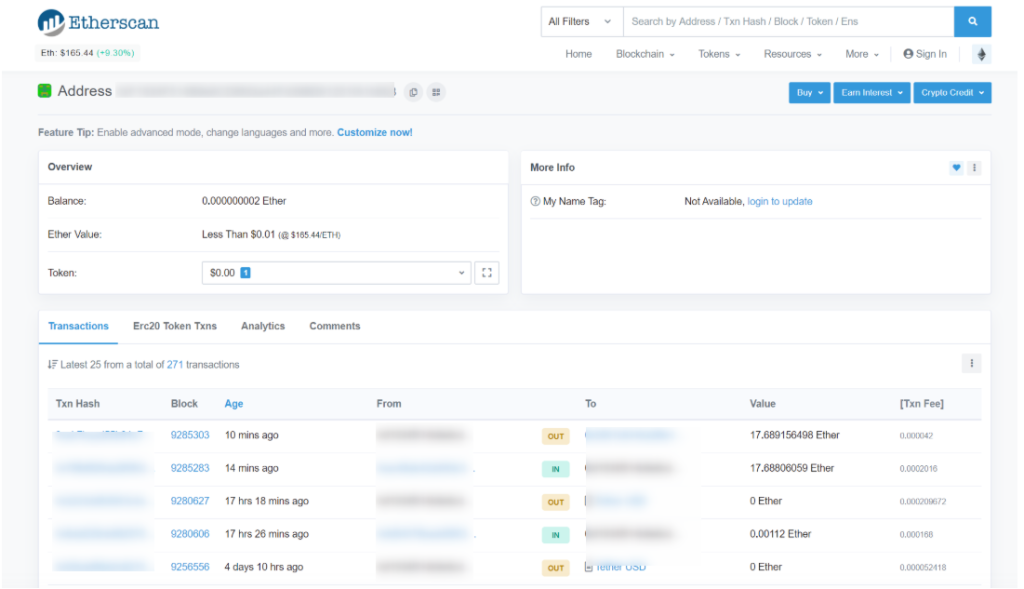Switch to the Transactions tab
The image size is (1024, 589).
(78, 326)
